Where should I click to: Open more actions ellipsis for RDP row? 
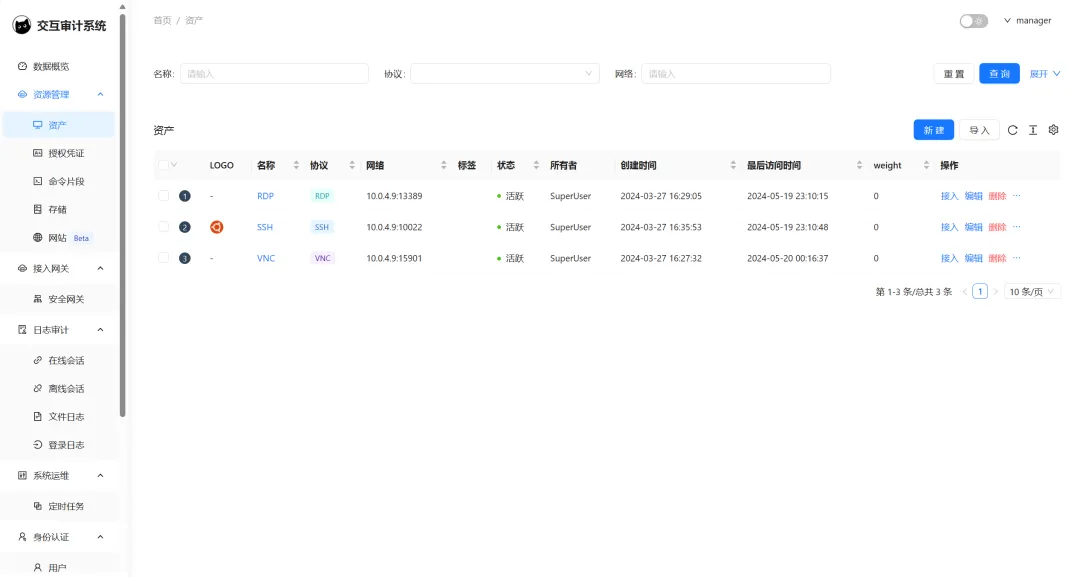(x=1017, y=196)
